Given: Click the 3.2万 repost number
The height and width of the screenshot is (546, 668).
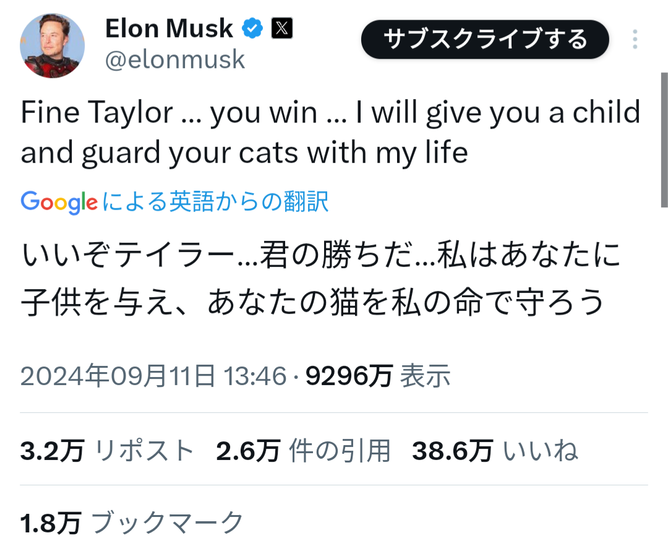Looking at the screenshot, I should pyautogui.click(x=52, y=450).
